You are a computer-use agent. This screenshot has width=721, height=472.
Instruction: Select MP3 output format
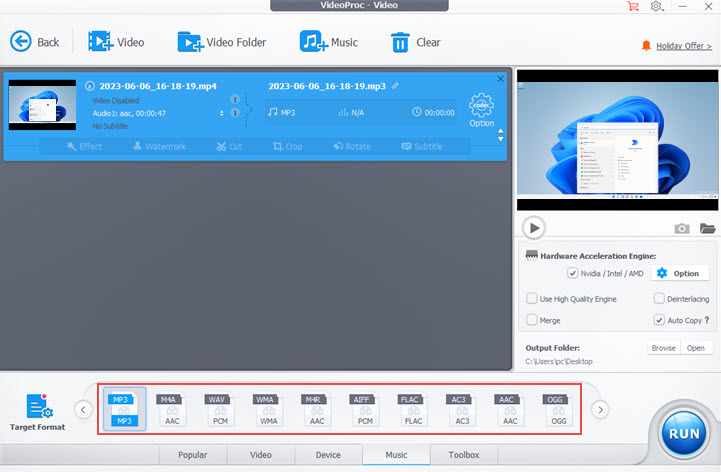pos(124,409)
